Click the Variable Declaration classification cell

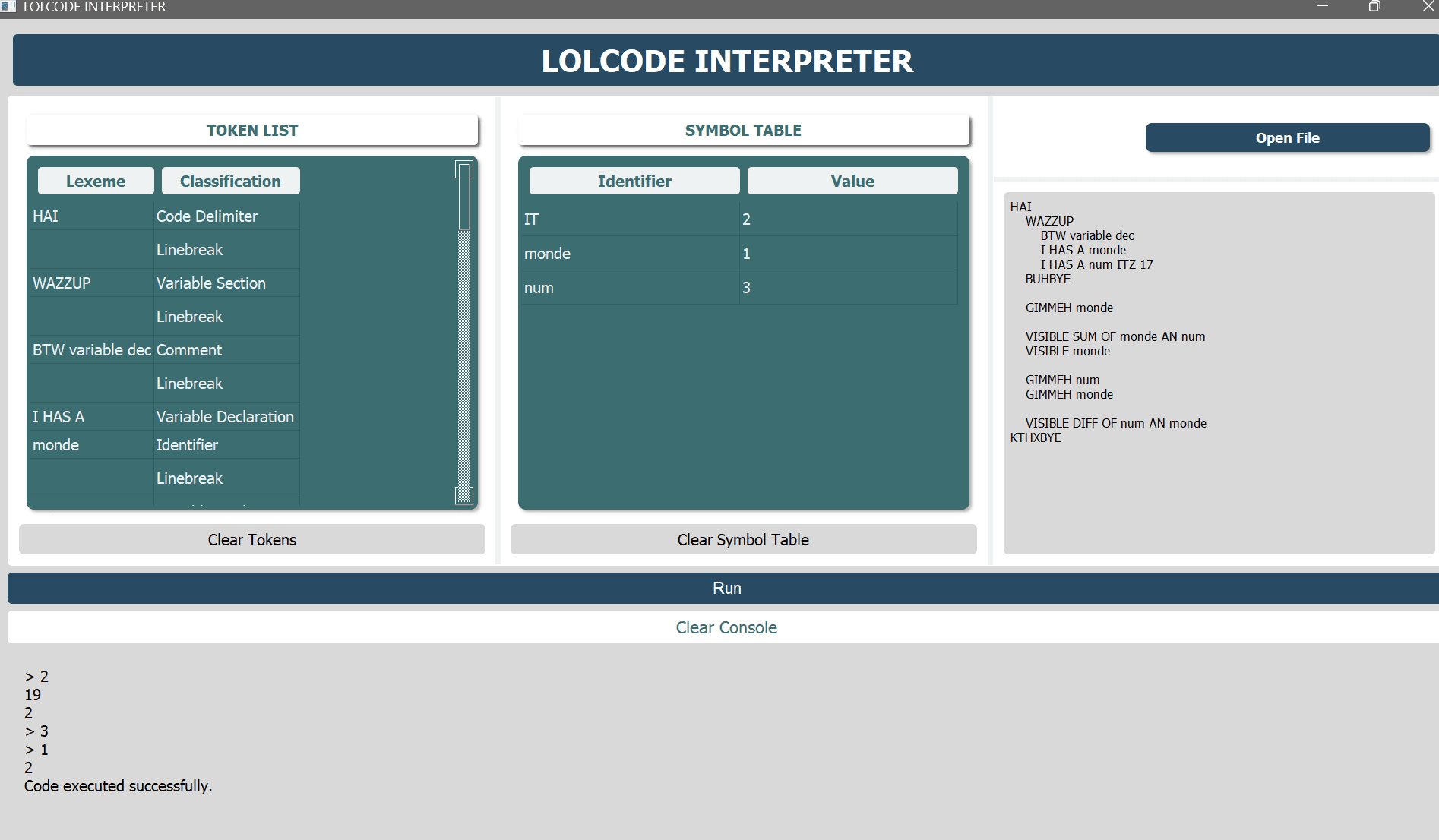tap(226, 417)
